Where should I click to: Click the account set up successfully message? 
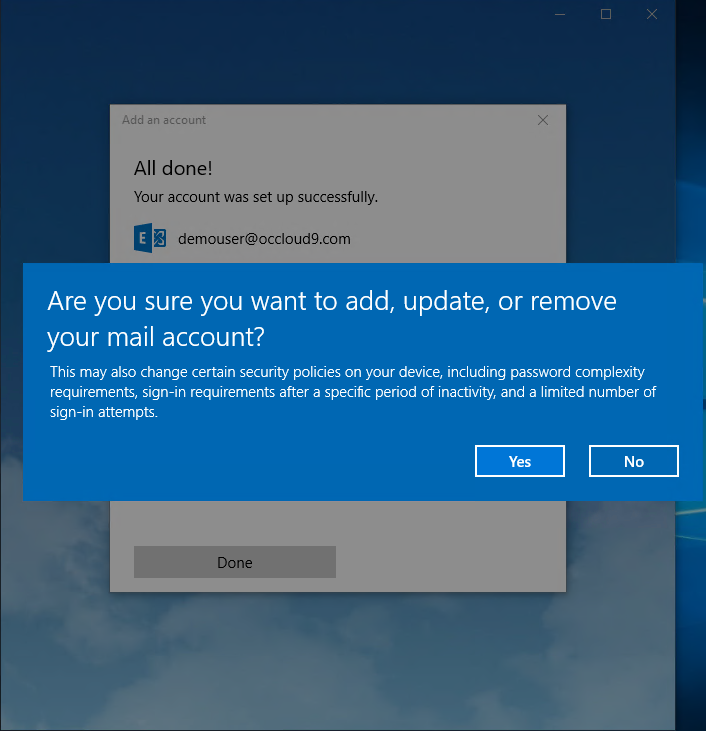point(256,197)
